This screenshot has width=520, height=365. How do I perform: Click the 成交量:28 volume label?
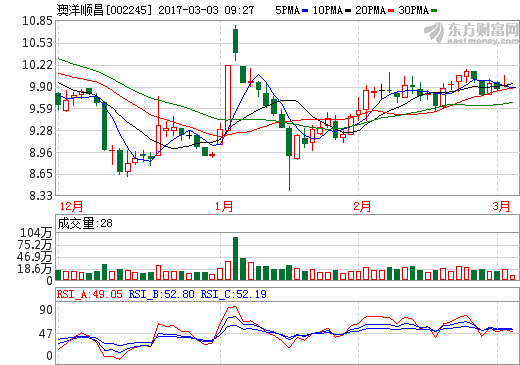click(x=85, y=223)
